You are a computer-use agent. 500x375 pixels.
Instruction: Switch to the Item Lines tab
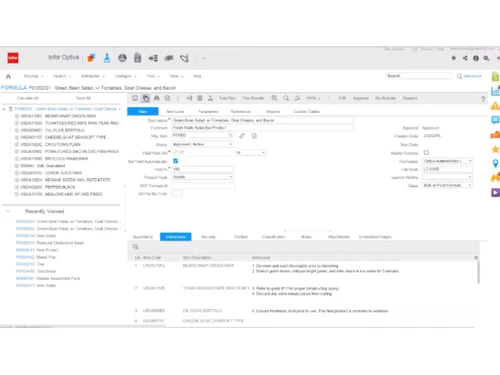coord(175,112)
